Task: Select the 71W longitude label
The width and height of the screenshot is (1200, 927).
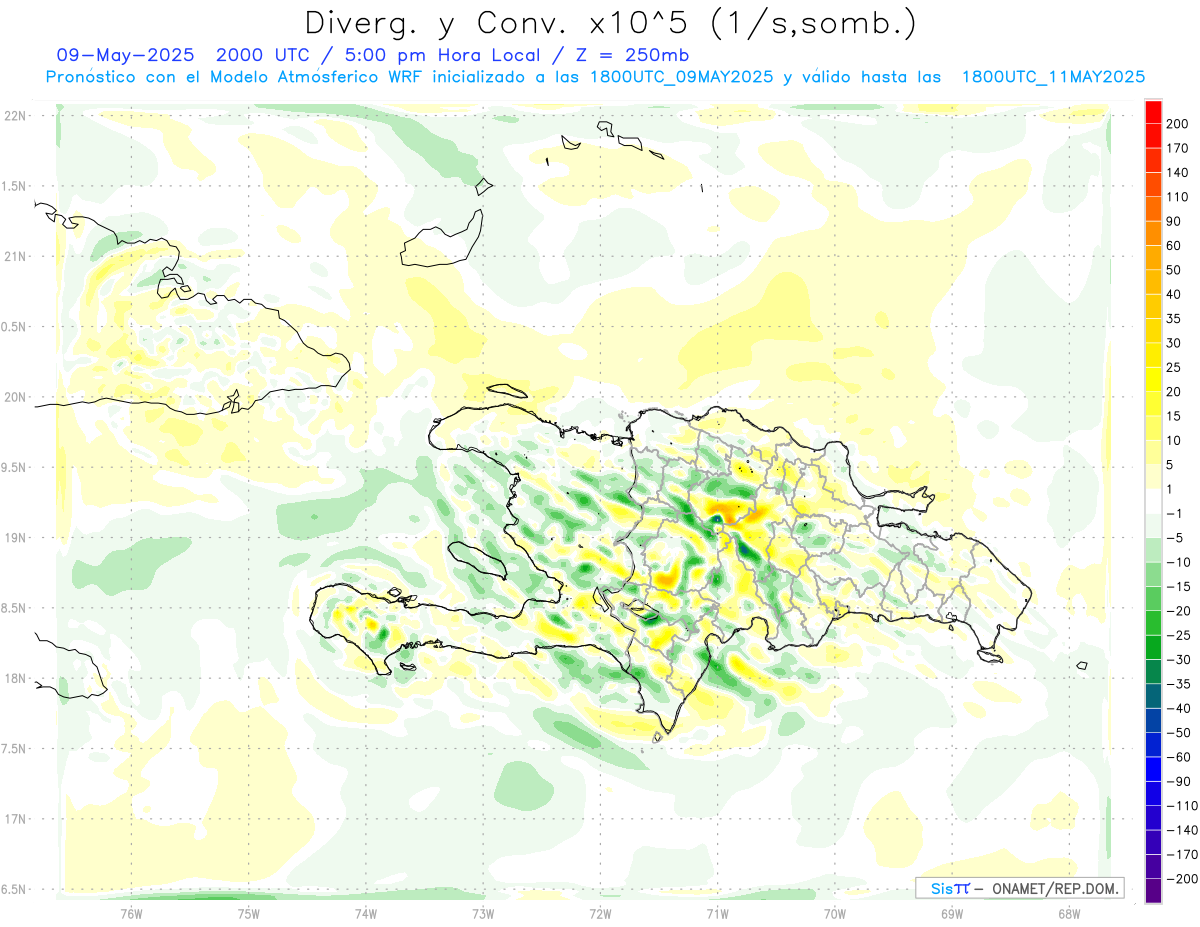Action: pos(717,914)
